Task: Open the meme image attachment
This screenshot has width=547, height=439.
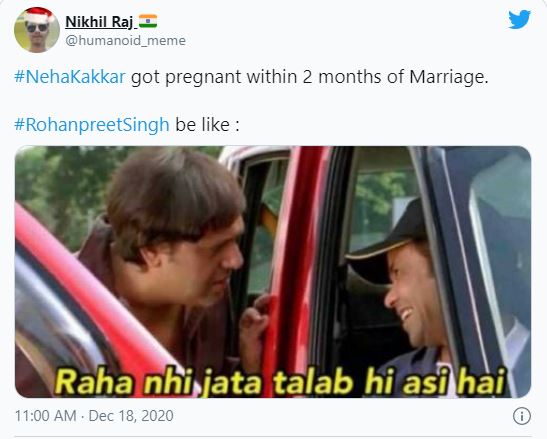Action: click(x=273, y=272)
